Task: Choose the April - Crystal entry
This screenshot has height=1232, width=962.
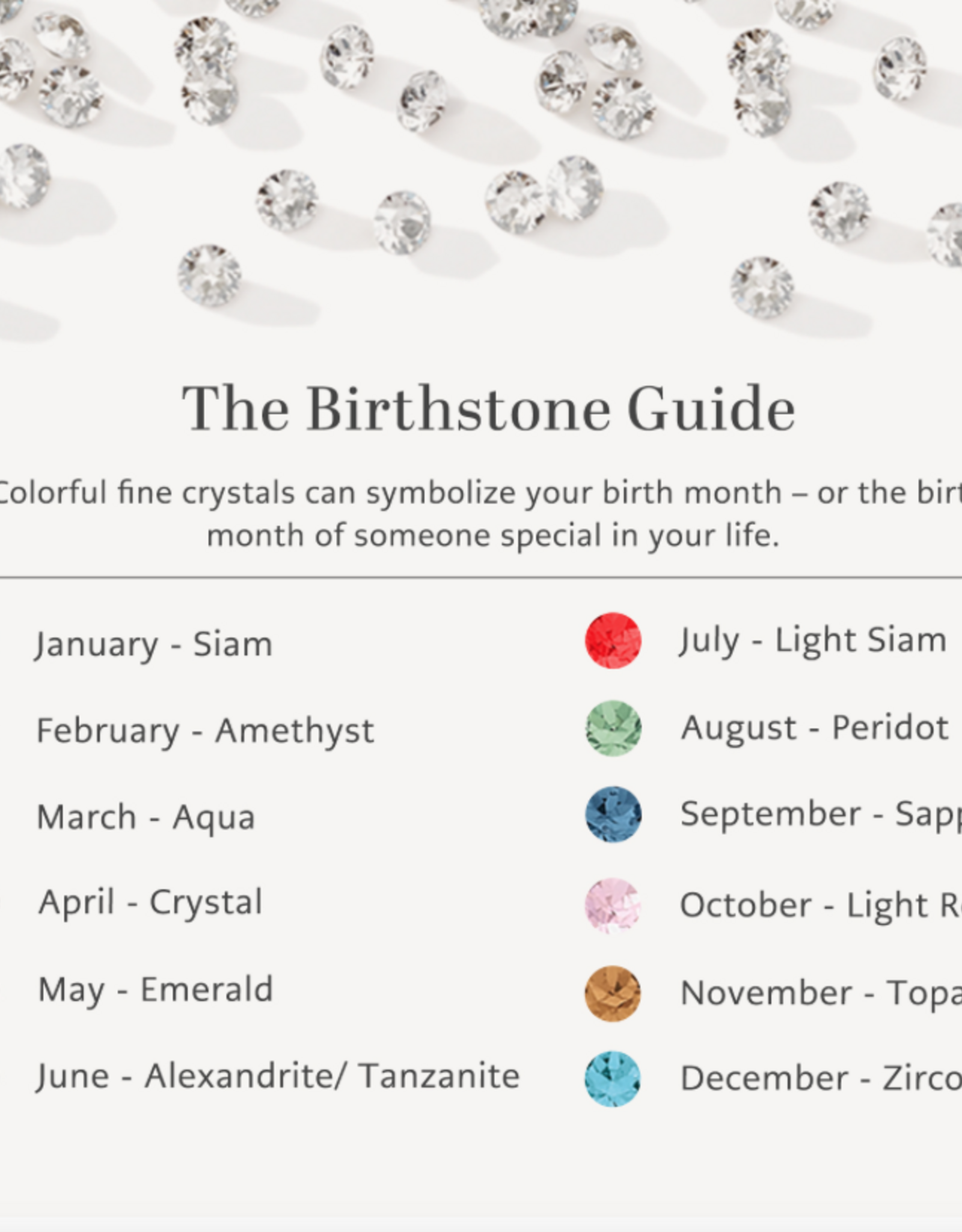Action: pyautogui.click(x=150, y=903)
